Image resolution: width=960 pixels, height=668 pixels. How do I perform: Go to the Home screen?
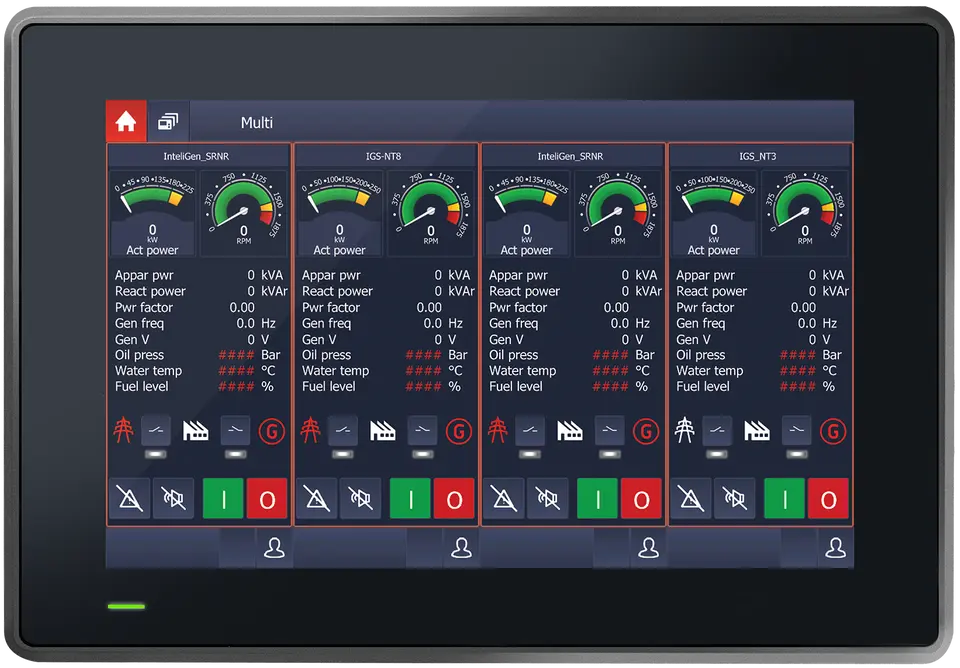point(126,121)
